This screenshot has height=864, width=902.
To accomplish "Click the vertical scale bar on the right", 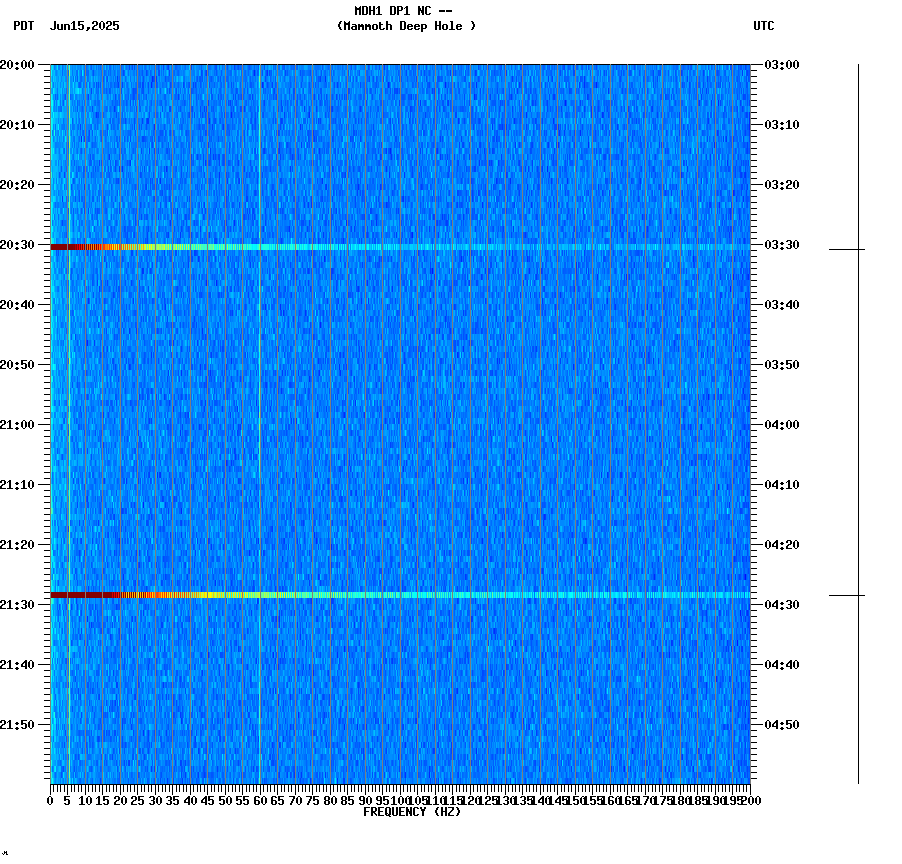I will coord(860,420).
